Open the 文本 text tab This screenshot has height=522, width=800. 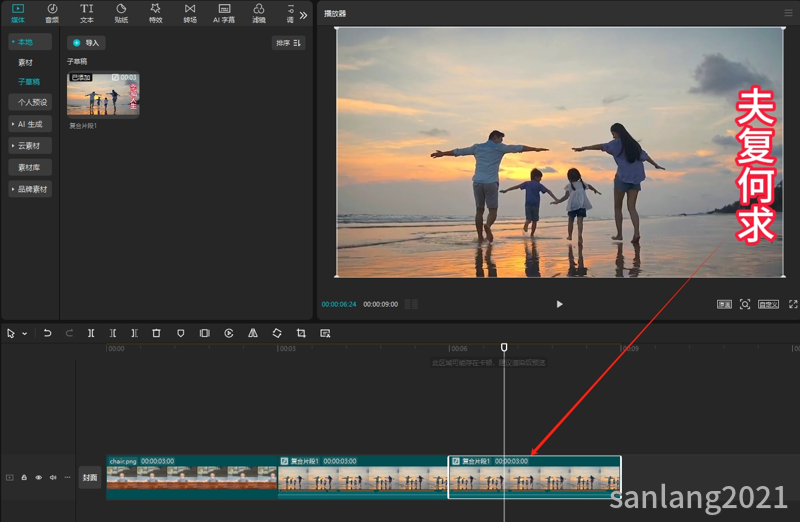click(x=87, y=13)
